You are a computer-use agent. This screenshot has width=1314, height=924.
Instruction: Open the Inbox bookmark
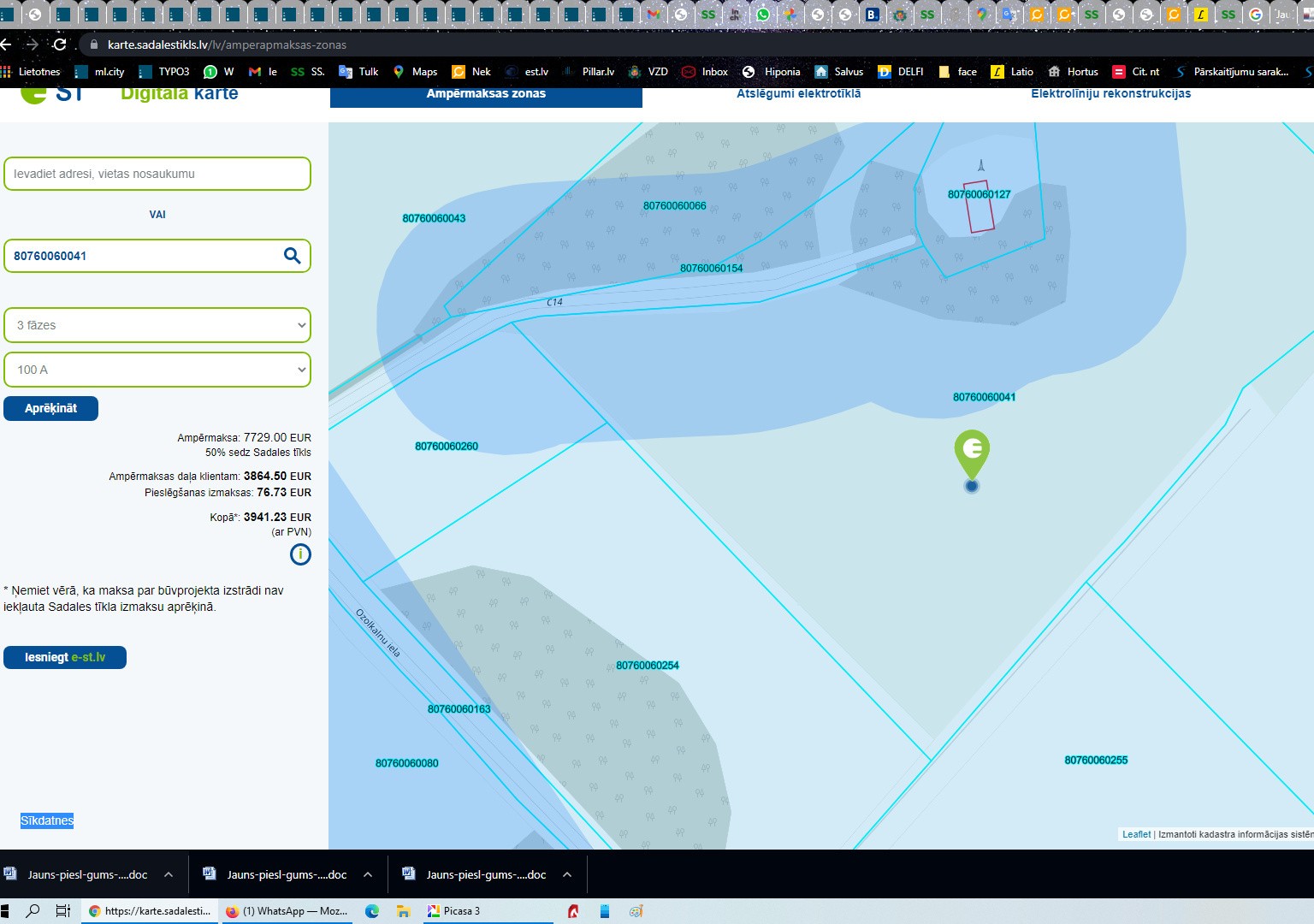point(705,72)
